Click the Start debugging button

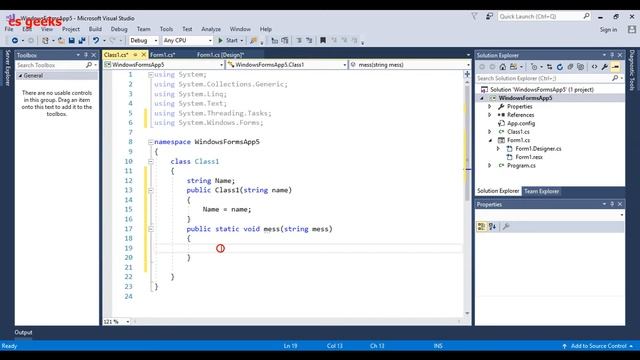pyautogui.click(x=228, y=40)
